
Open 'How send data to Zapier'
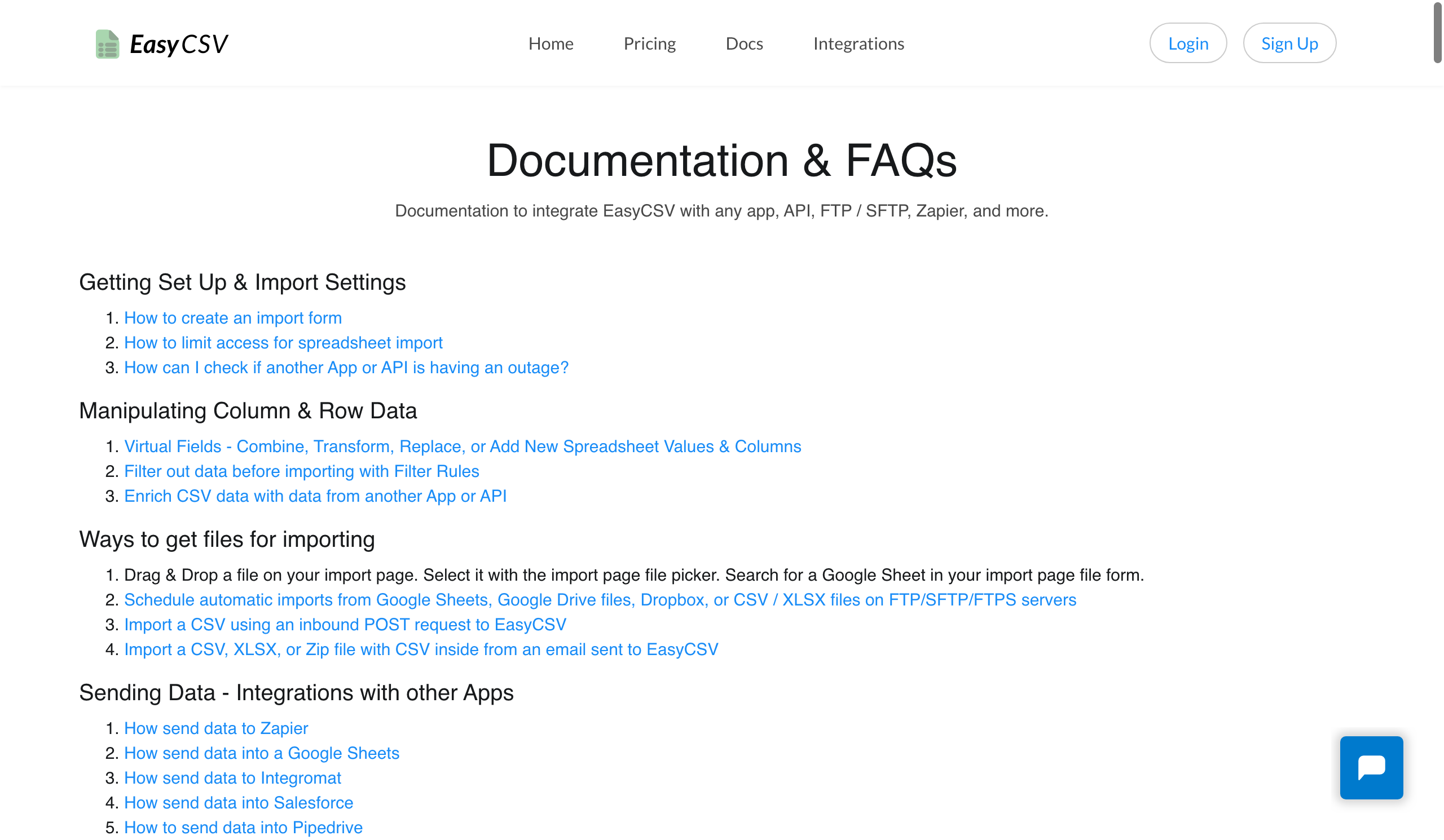coord(216,728)
